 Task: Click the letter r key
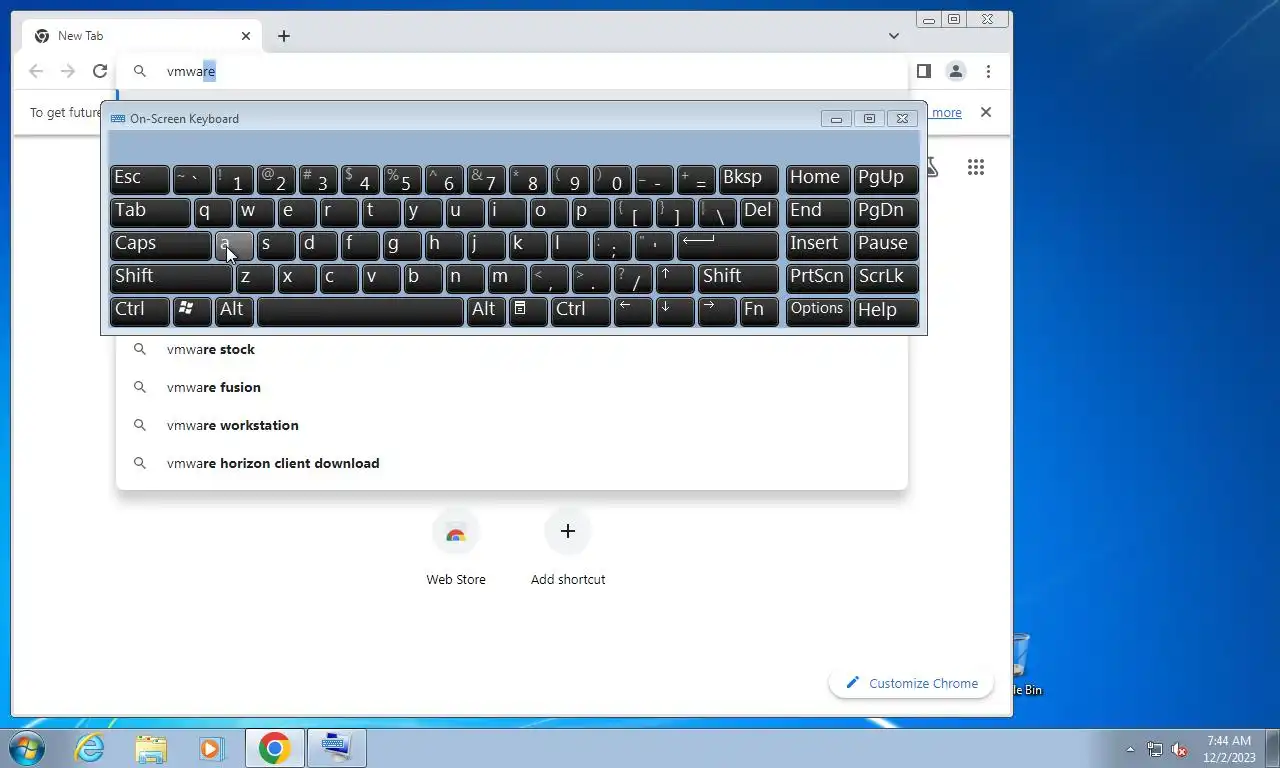coord(339,212)
